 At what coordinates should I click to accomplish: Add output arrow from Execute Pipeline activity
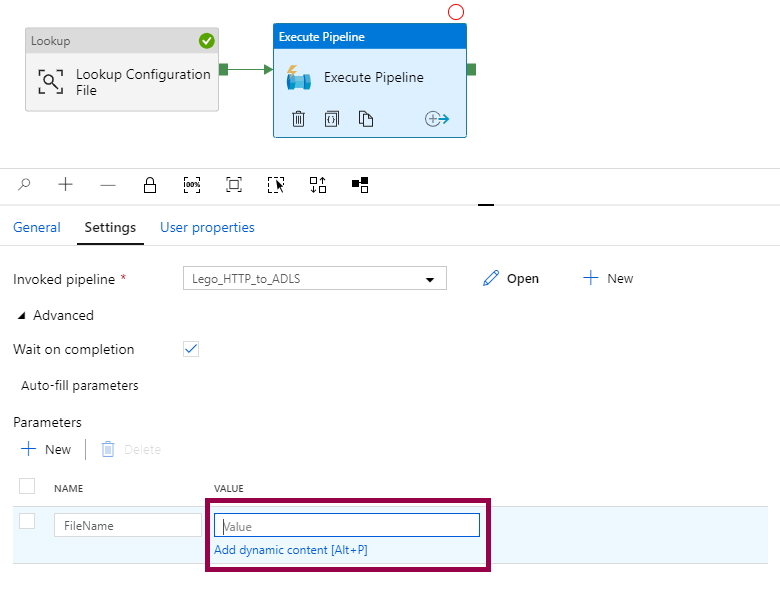coord(437,119)
